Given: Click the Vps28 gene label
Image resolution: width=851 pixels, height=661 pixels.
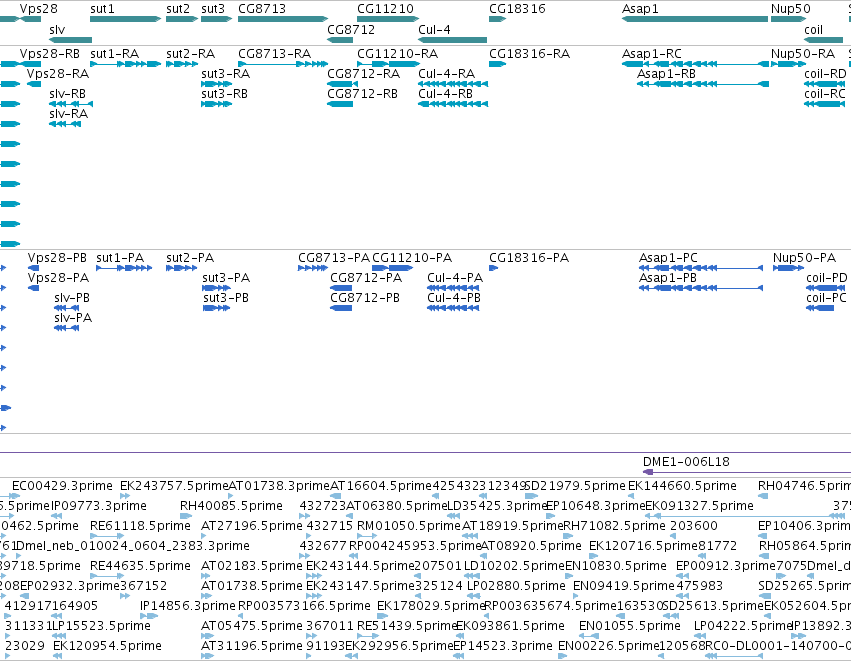Looking at the screenshot, I should 39,9.
